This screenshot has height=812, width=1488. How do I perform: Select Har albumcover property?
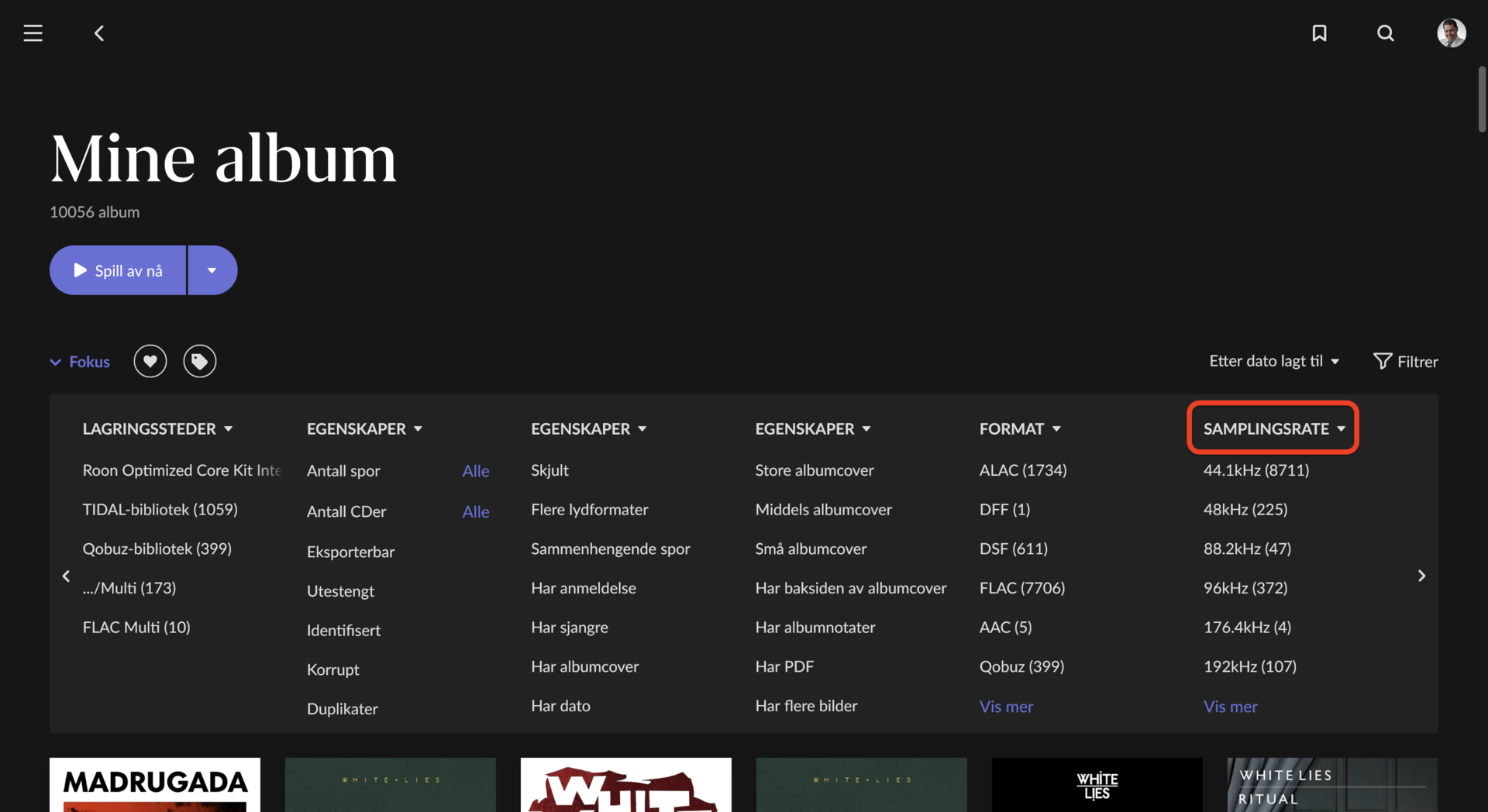click(x=585, y=666)
